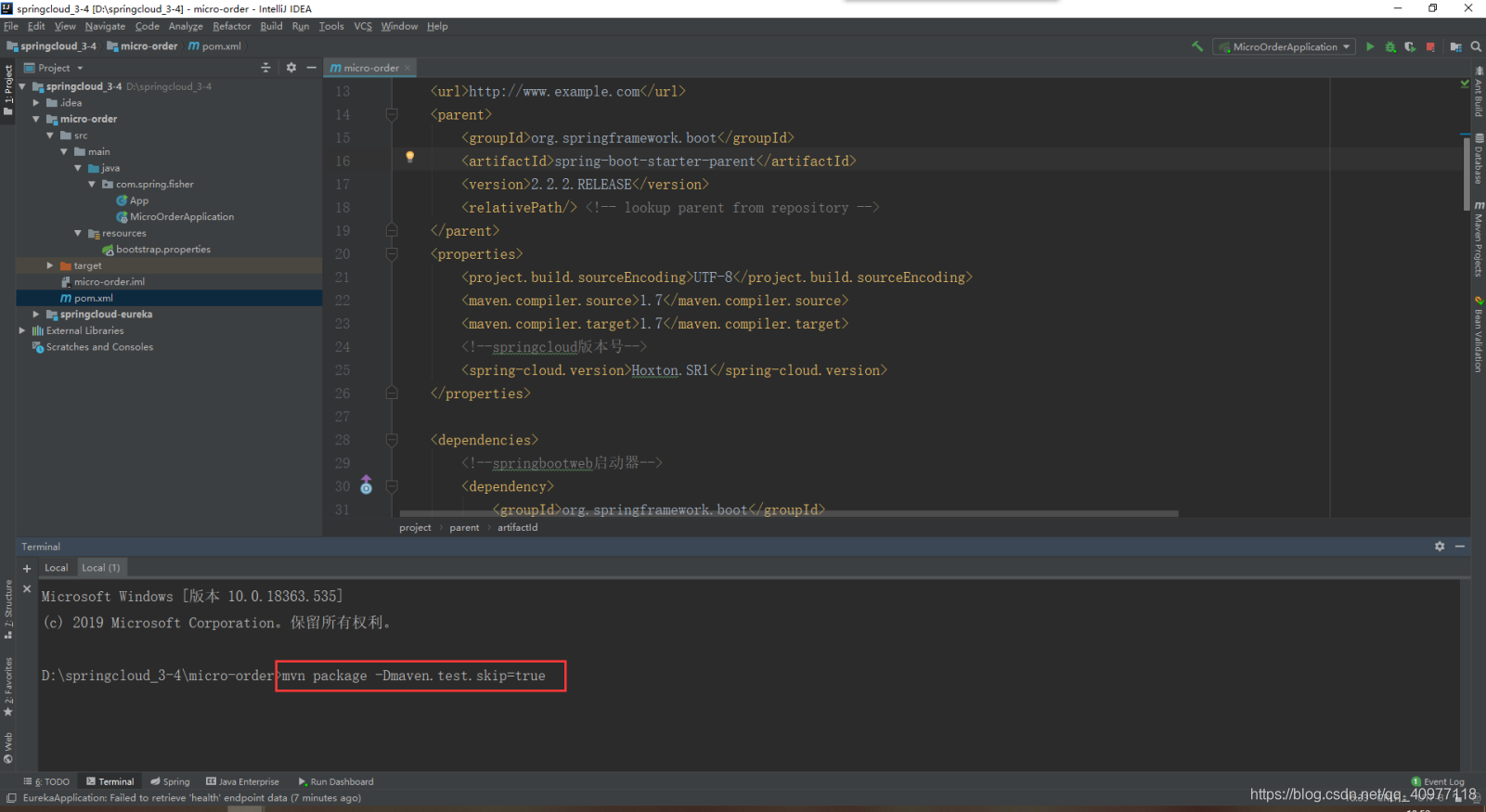Open the TODO tool window
The width and height of the screenshot is (1486, 812).
[x=46, y=781]
